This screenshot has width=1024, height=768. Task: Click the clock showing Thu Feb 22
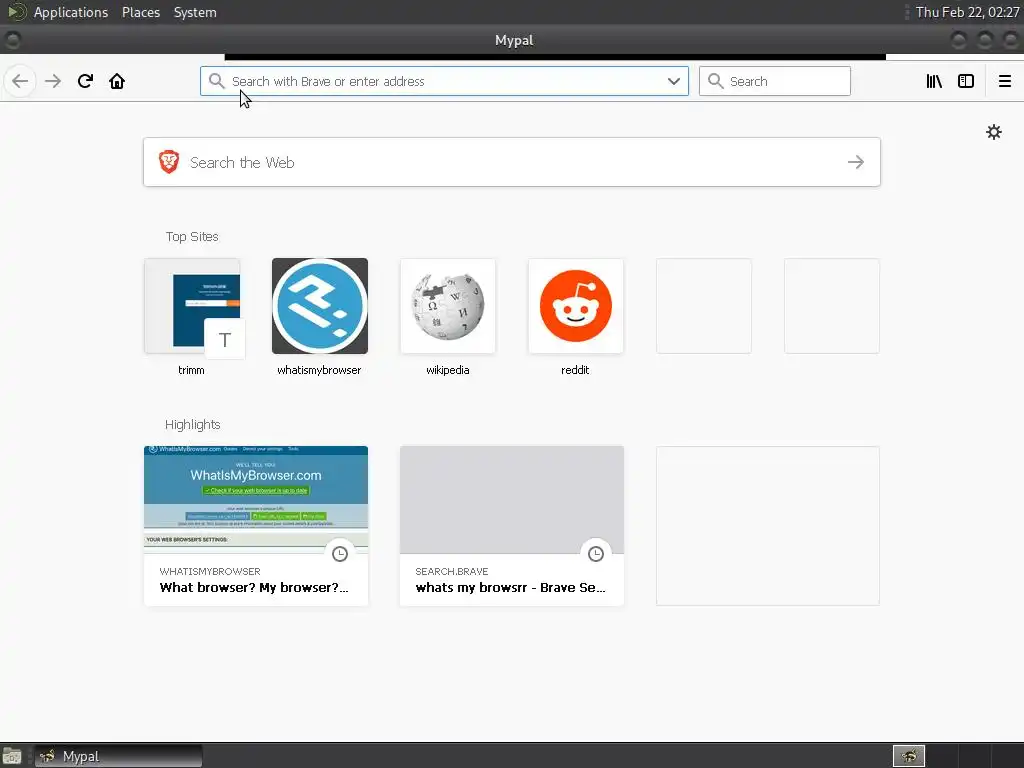[x=967, y=12]
